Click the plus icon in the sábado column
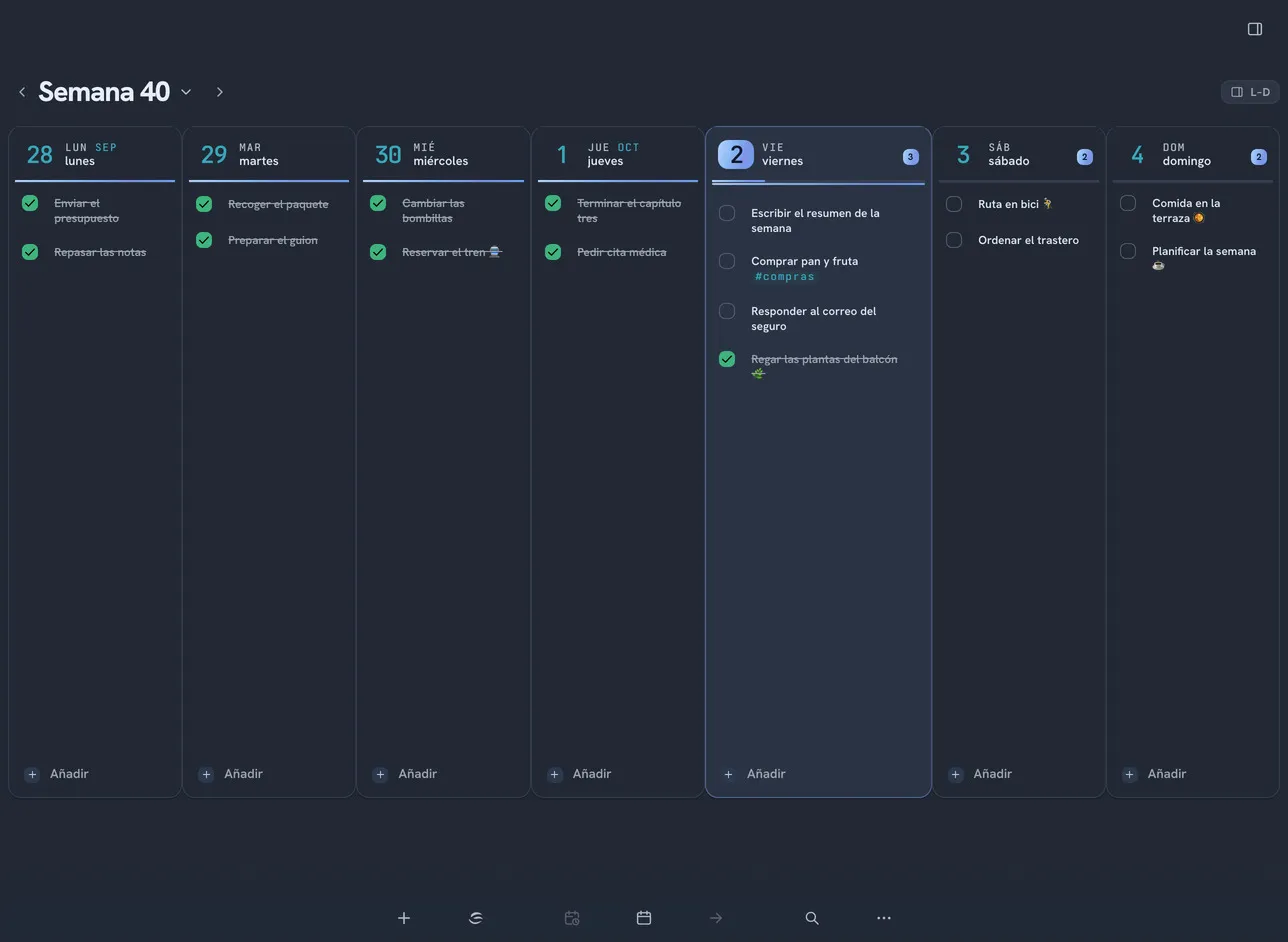 (956, 774)
